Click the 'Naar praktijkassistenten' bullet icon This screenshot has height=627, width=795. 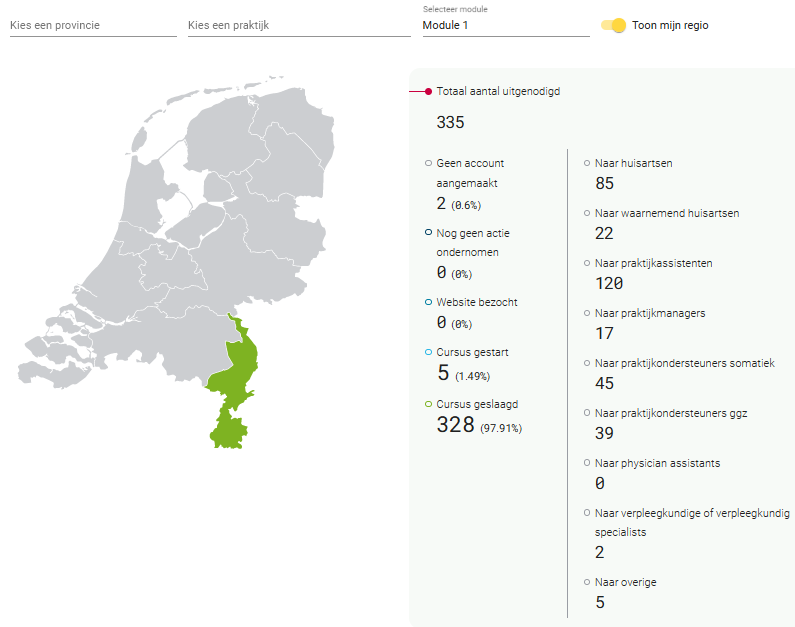587,263
